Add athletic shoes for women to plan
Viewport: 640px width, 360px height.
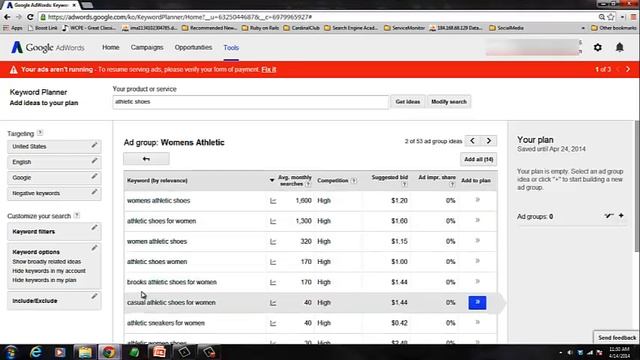point(478,220)
